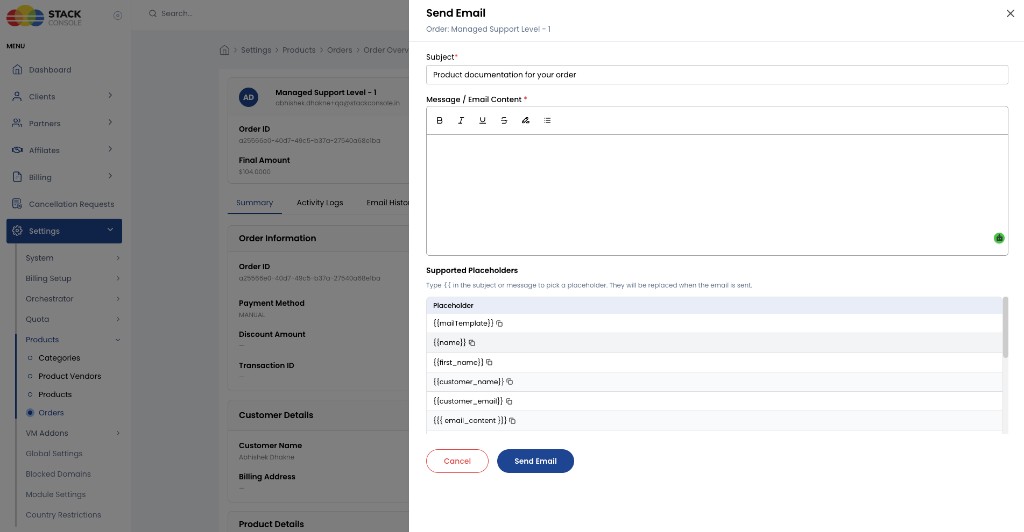Click the Partners people icon
This screenshot has width=1024, height=532.
[x=18, y=123]
